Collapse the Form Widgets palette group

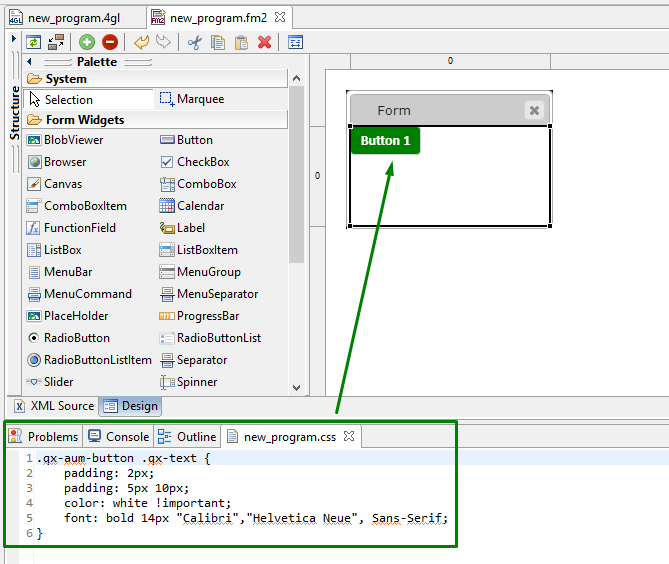click(x=84, y=120)
